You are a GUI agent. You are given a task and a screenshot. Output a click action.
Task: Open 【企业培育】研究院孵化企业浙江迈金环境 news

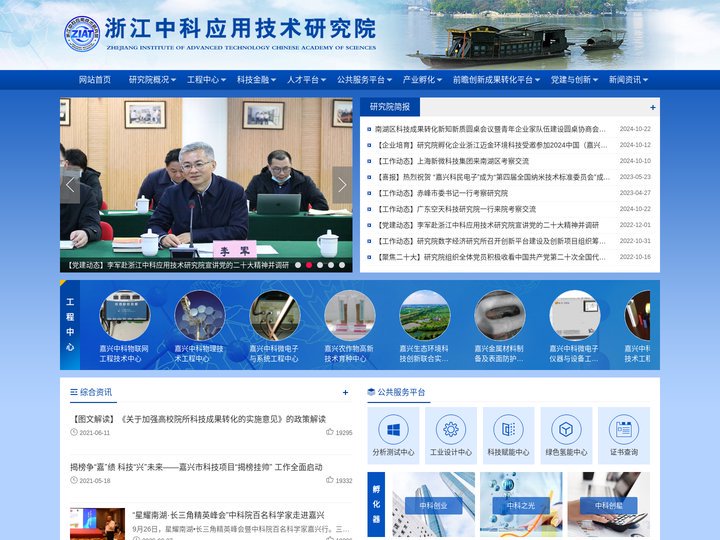[x=491, y=145]
